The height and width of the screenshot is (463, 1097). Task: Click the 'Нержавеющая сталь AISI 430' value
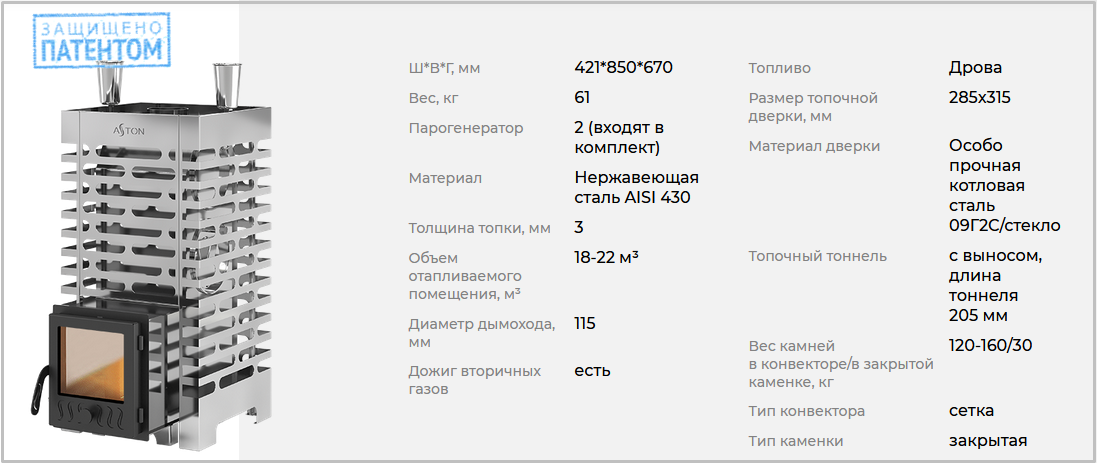point(637,187)
